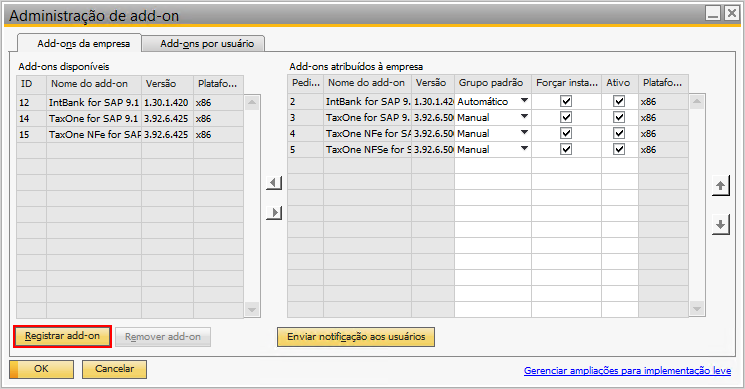Screen dimensions: 745x389
Task: Uncheck Ativo for TaxOne NFSe row 5
Action: (x=619, y=149)
